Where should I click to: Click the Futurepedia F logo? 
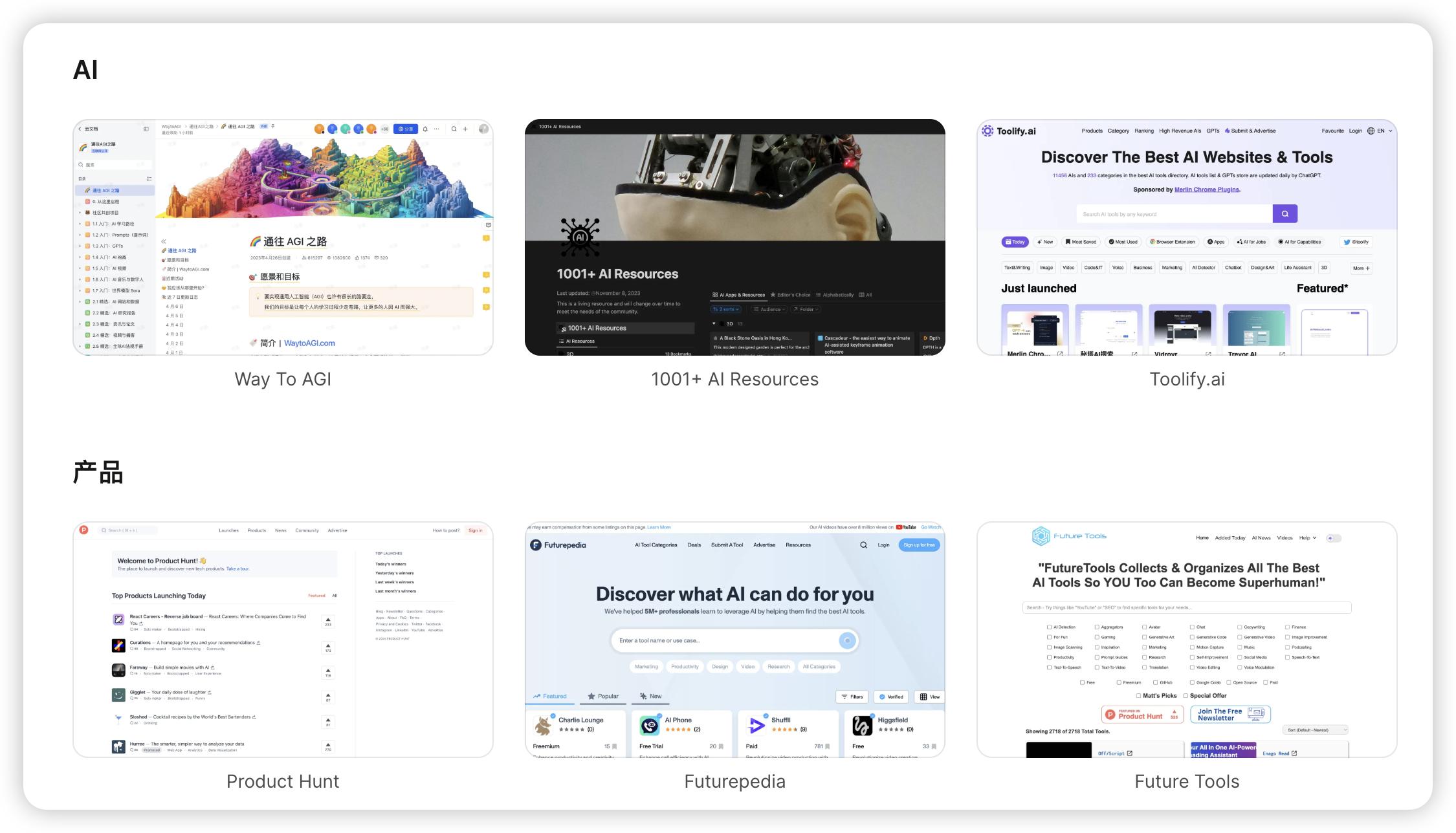point(535,545)
